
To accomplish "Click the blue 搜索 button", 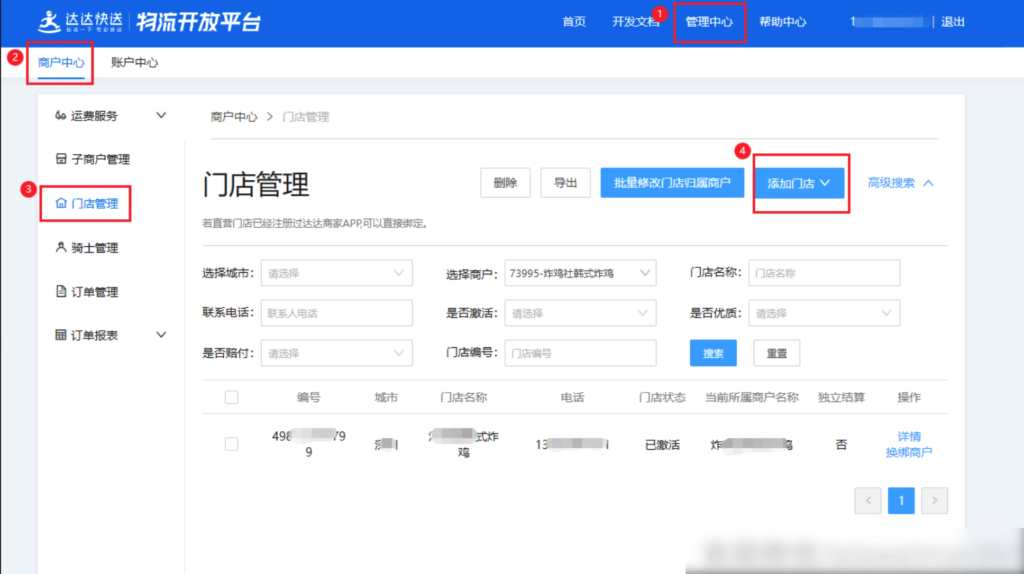I will tap(713, 353).
